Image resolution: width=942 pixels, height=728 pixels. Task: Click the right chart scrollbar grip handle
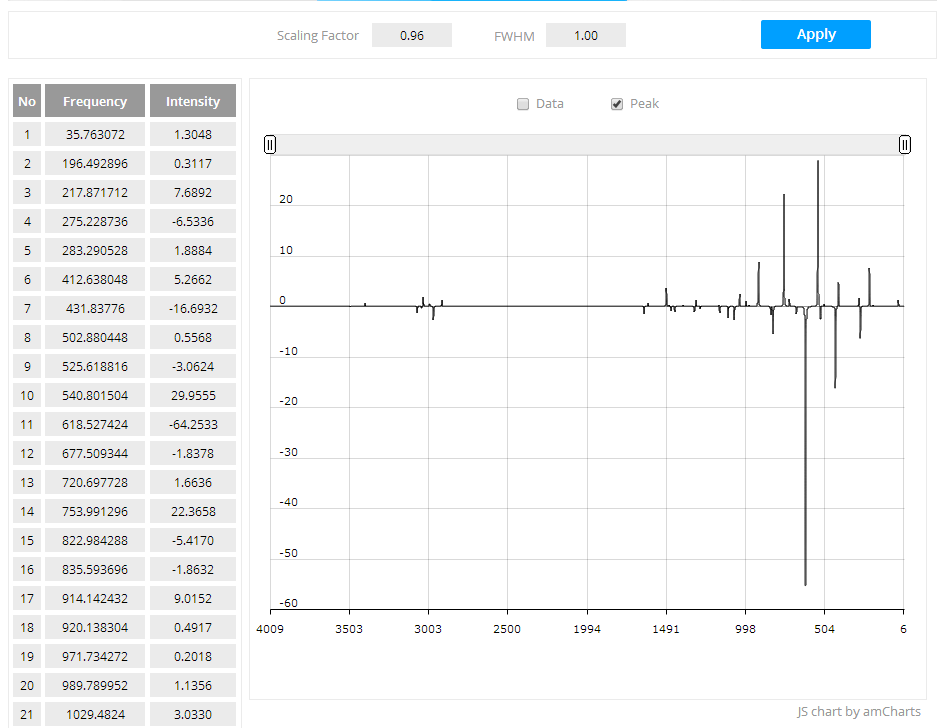tap(904, 145)
